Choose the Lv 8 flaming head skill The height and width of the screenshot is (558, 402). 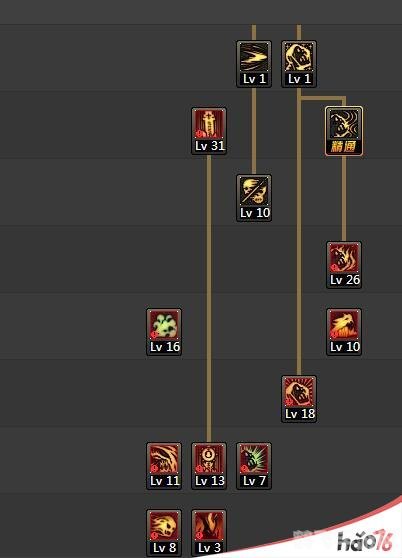pyautogui.click(x=164, y=533)
